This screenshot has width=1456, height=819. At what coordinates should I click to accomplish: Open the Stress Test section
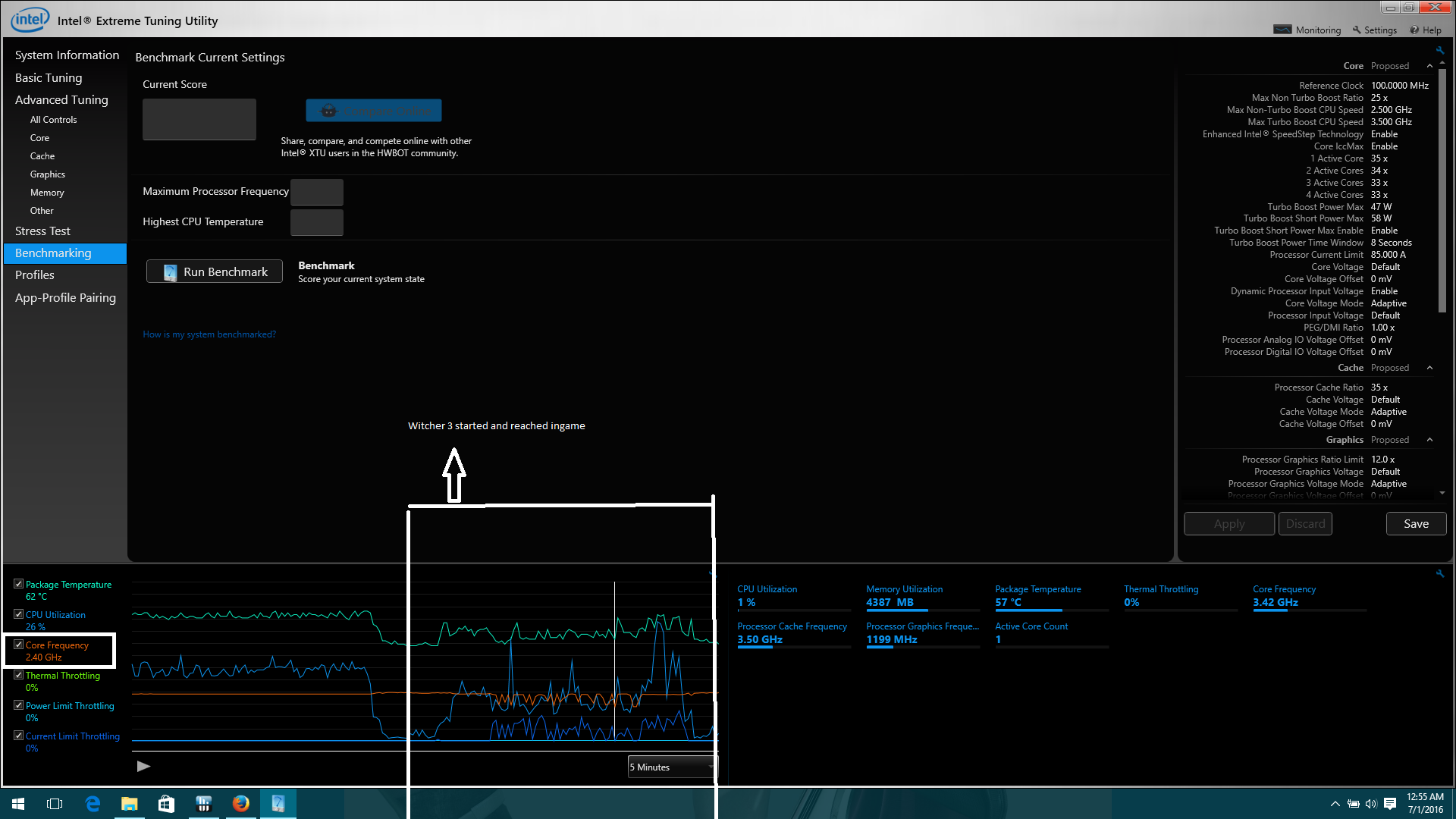(42, 231)
